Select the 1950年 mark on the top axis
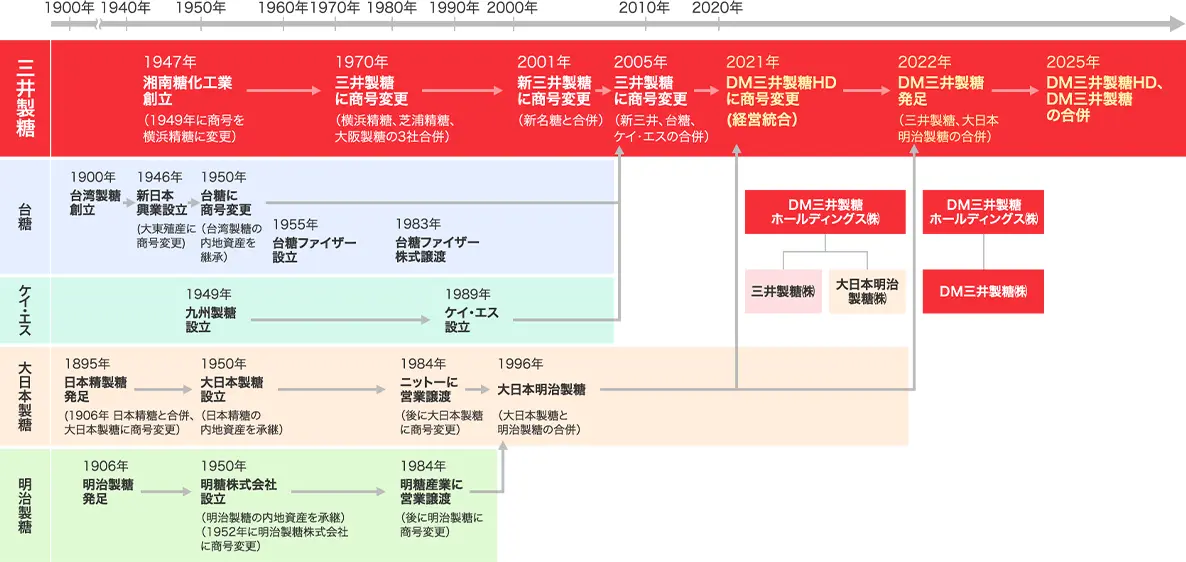 (200, 8)
